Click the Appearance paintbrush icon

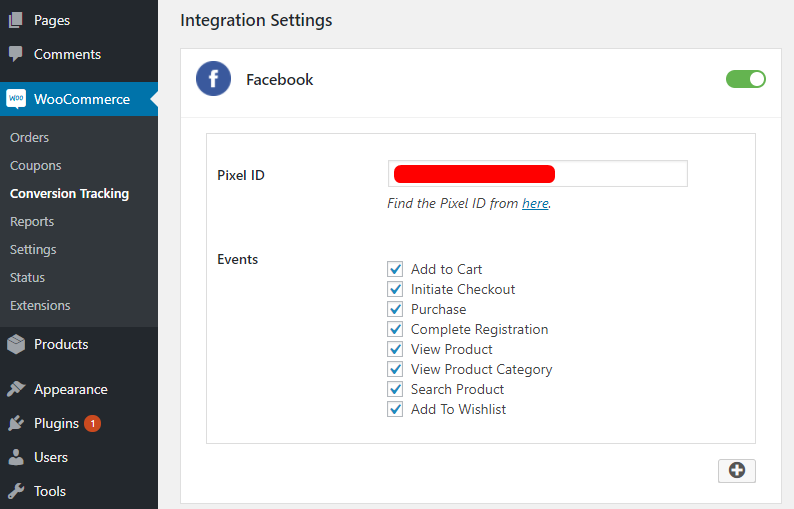[16, 389]
